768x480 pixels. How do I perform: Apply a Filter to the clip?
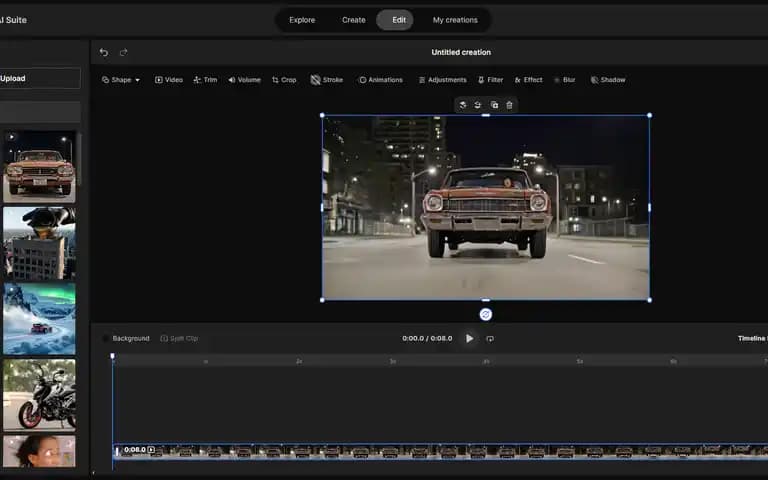(490, 80)
